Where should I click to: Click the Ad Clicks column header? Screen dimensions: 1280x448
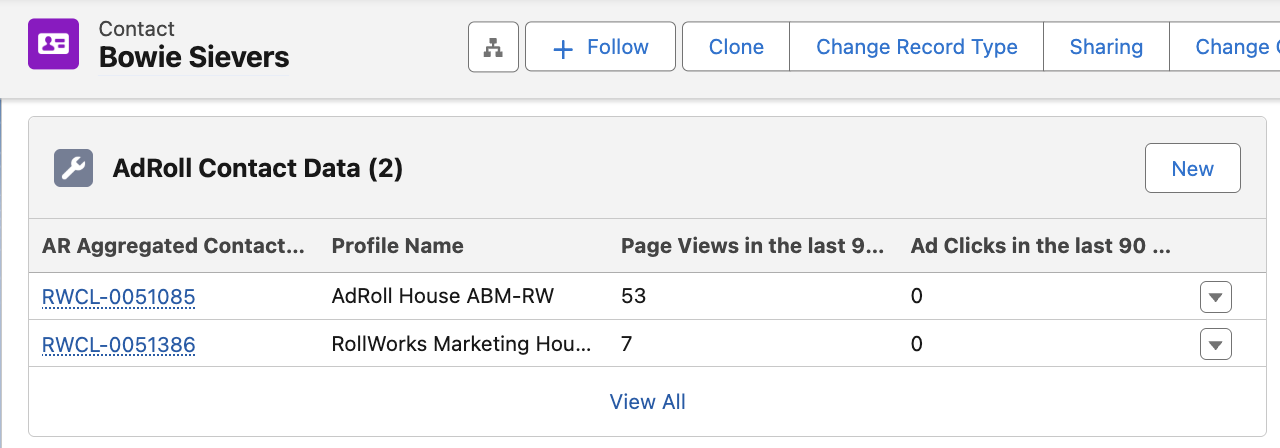click(1040, 246)
